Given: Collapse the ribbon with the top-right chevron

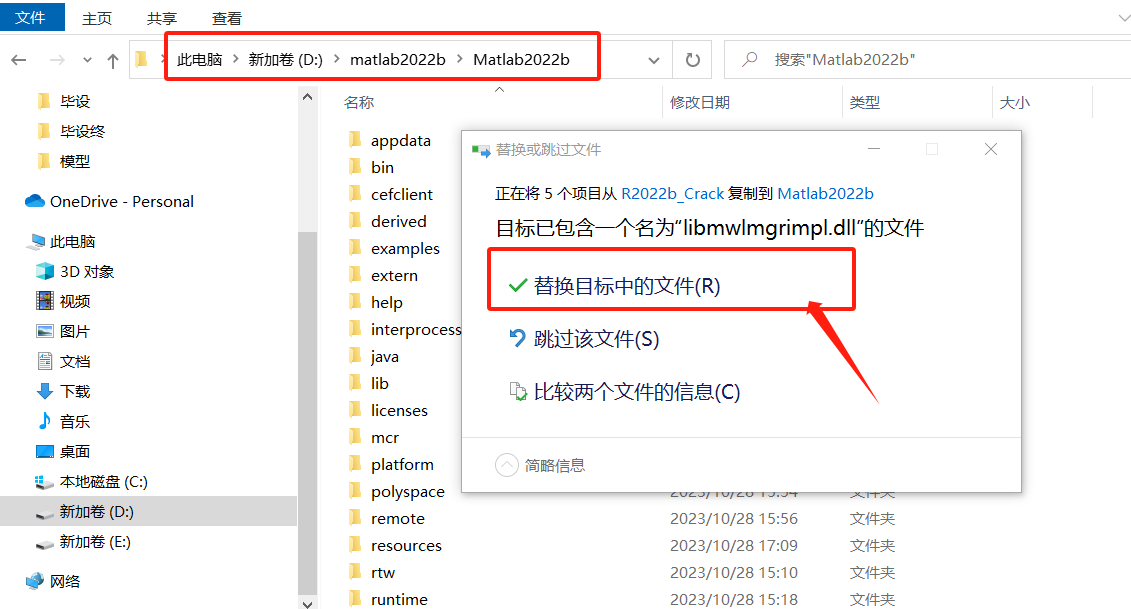Looking at the screenshot, I should [1124, 17].
